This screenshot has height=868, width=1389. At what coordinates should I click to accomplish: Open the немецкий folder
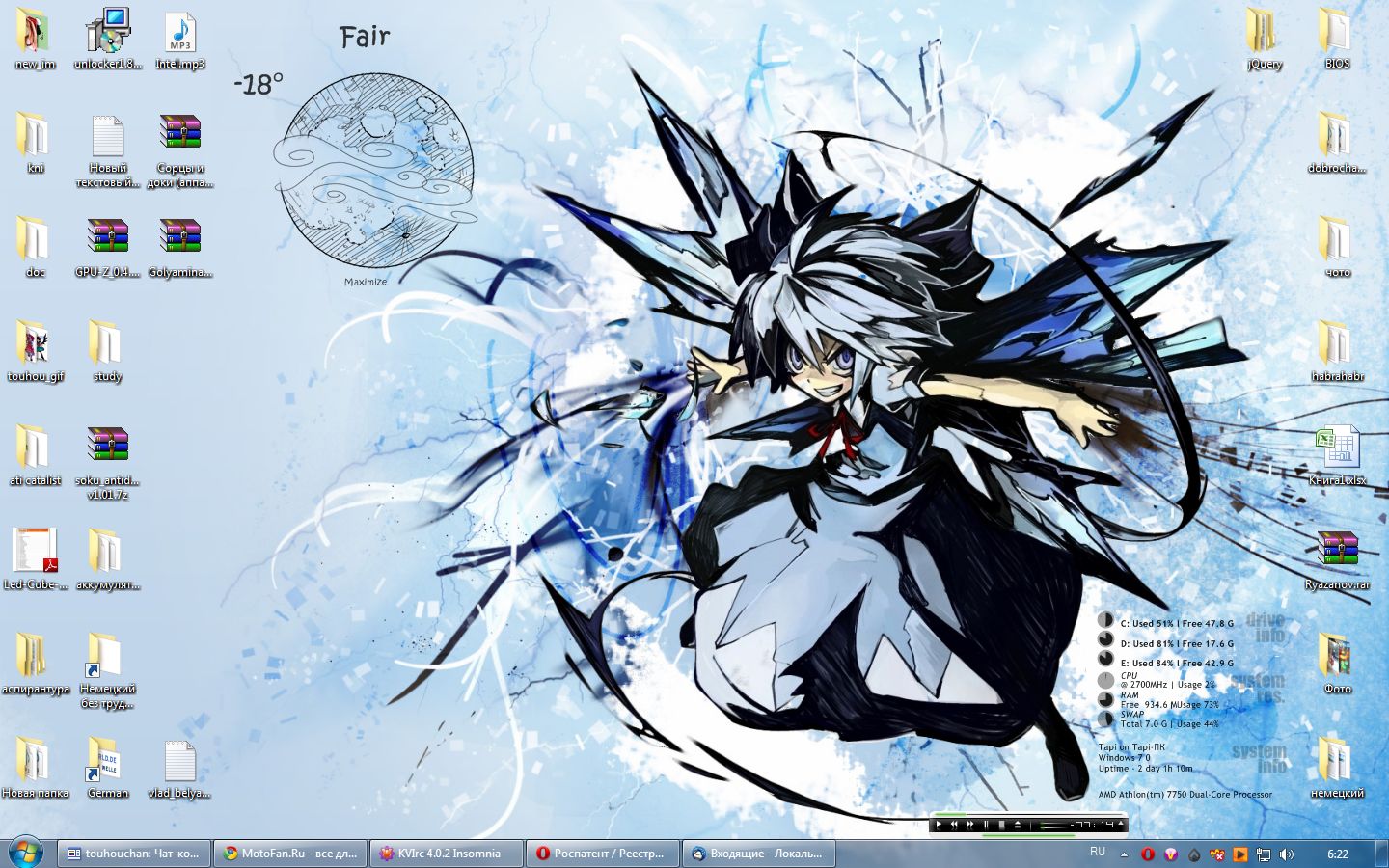pos(1337,768)
